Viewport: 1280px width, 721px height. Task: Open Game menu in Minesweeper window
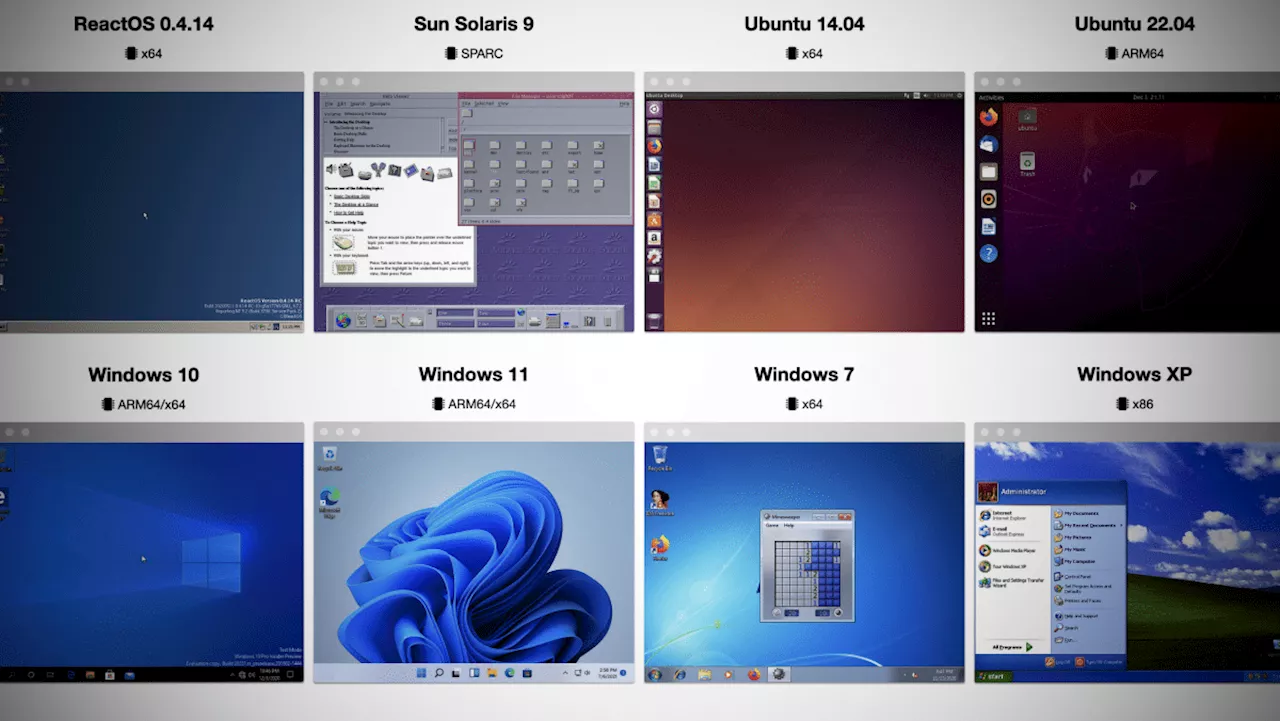[772, 525]
